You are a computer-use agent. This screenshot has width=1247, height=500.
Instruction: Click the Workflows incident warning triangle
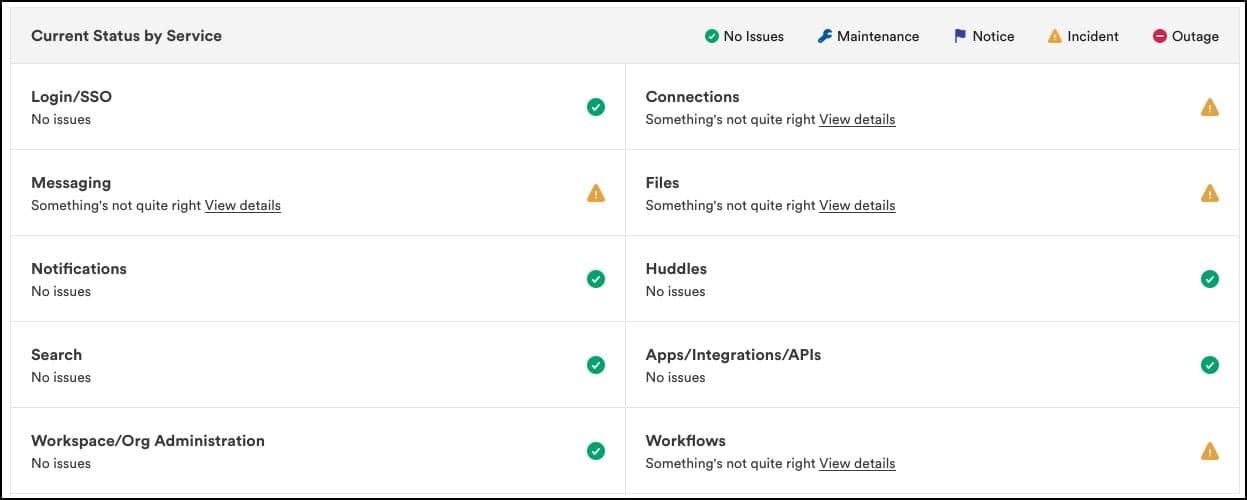[x=1210, y=451]
